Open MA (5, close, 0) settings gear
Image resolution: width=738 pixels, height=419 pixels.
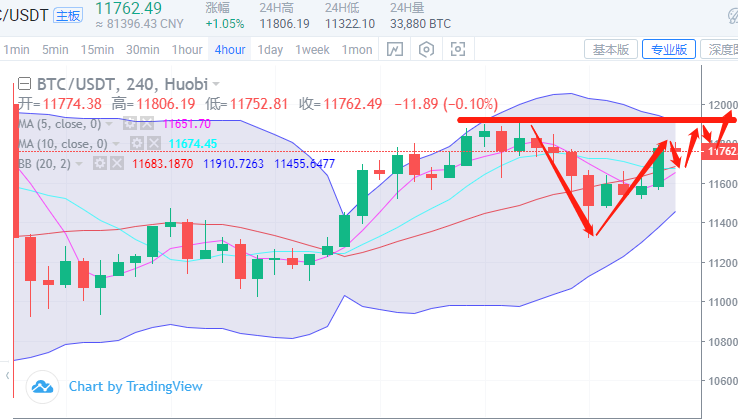coord(129,124)
